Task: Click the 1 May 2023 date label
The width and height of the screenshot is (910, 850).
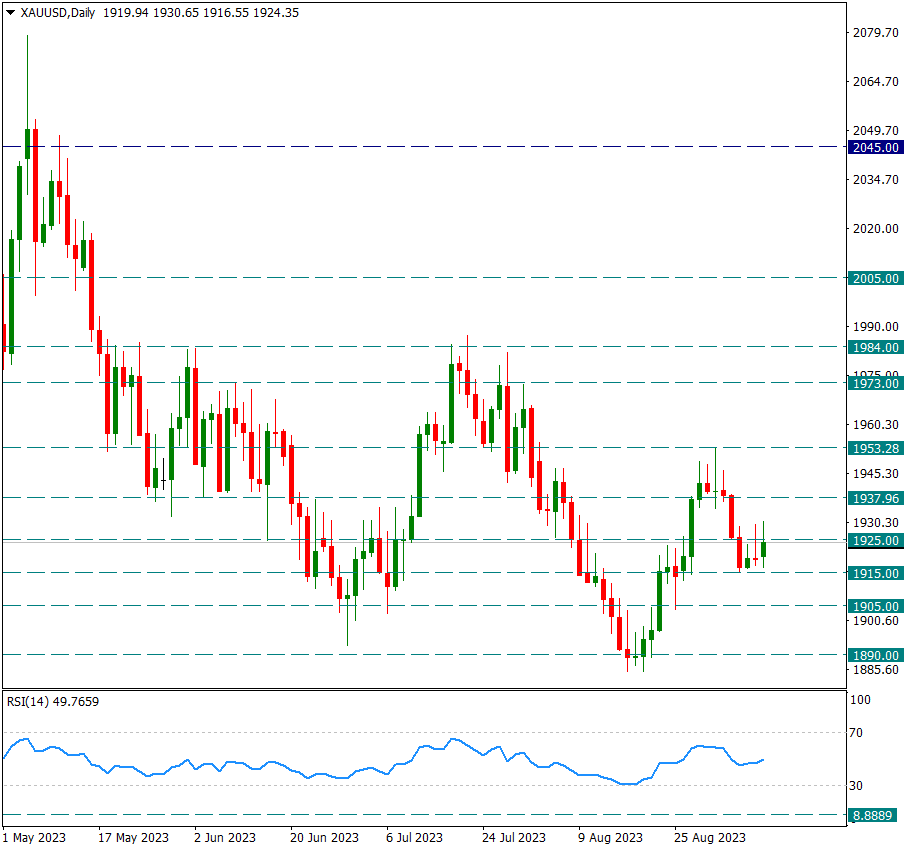Action: [x=34, y=838]
